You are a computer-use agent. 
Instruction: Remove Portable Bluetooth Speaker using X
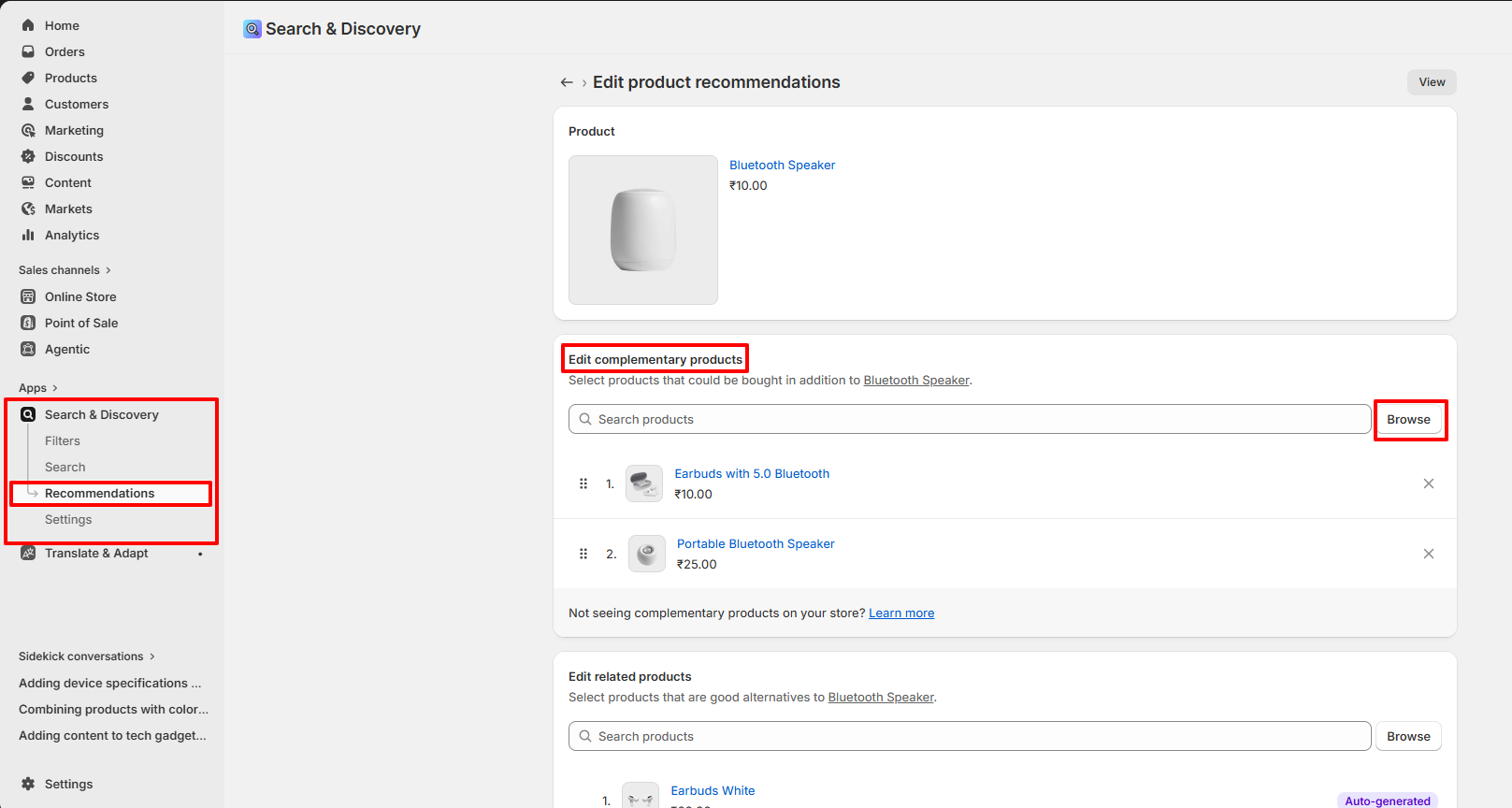pos(1429,554)
